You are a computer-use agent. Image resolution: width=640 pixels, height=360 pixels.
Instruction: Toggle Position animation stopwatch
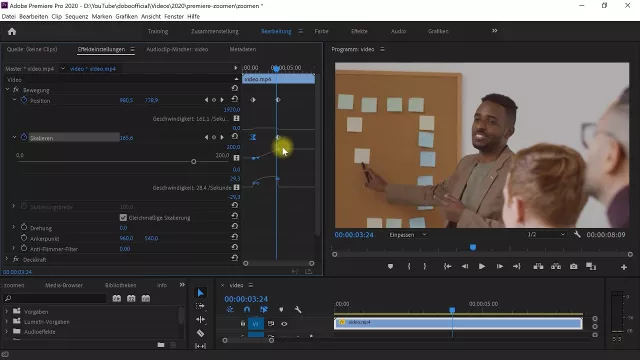point(24,100)
